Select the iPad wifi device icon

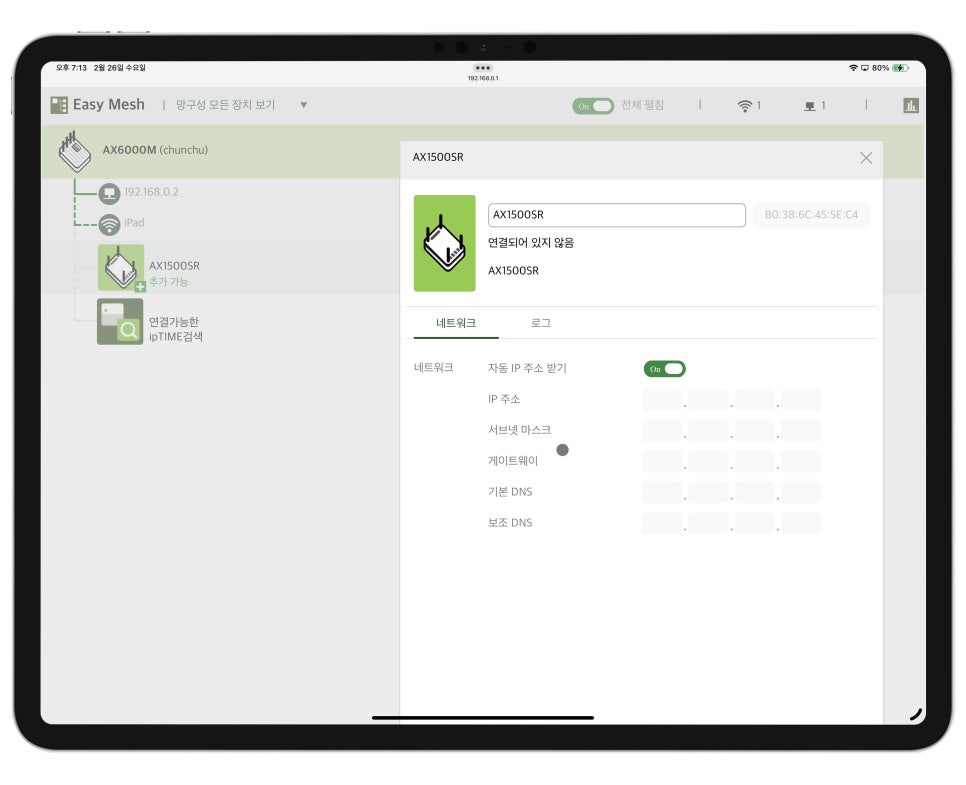109,224
